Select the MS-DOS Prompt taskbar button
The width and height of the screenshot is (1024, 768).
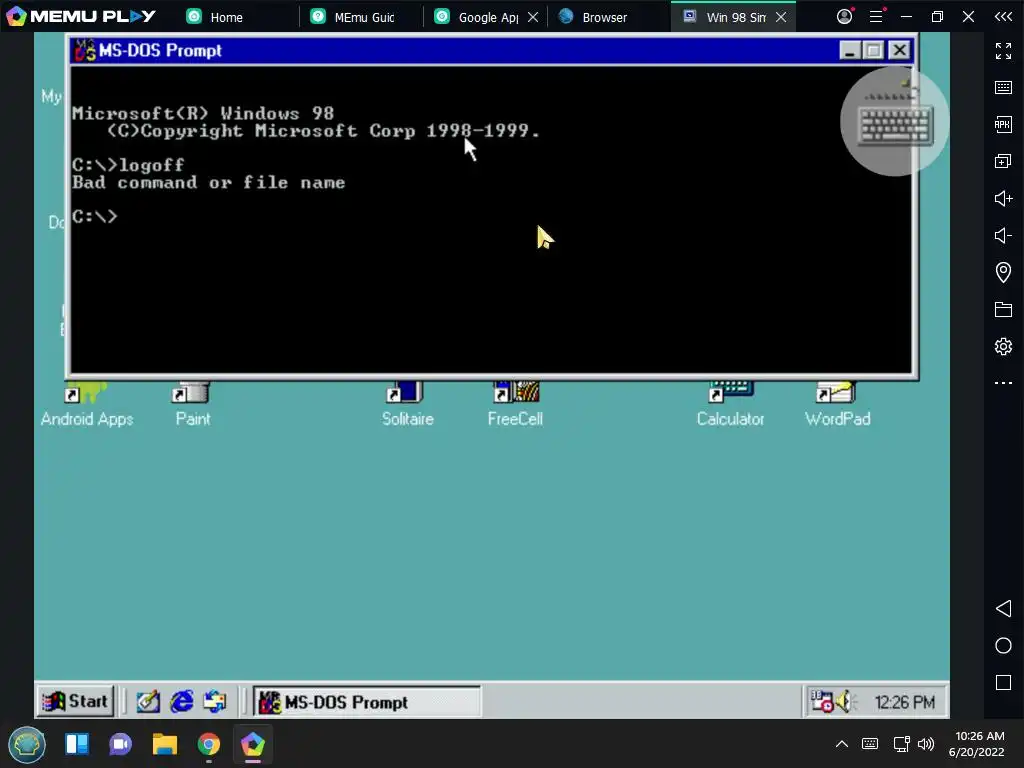click(366, 702)
